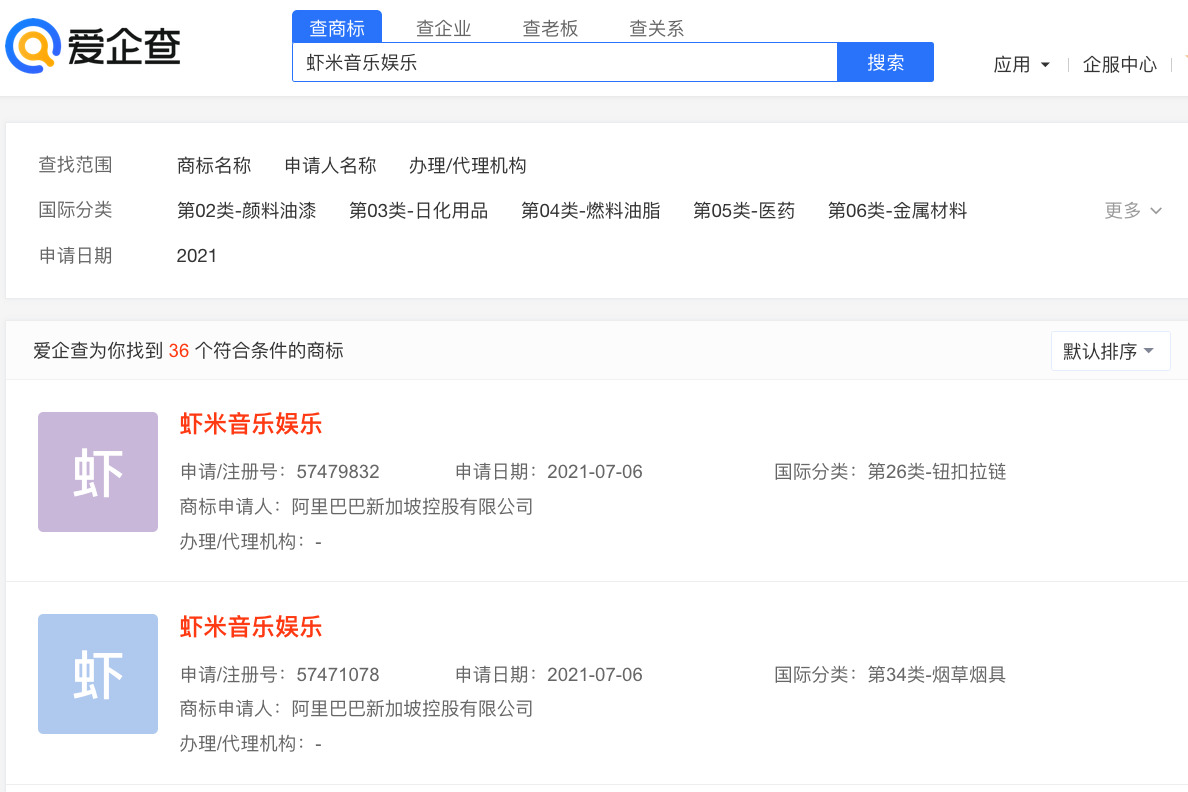Open the 默认排序 sort dropdown
1188x792 pixels.
pos(1110,351)
